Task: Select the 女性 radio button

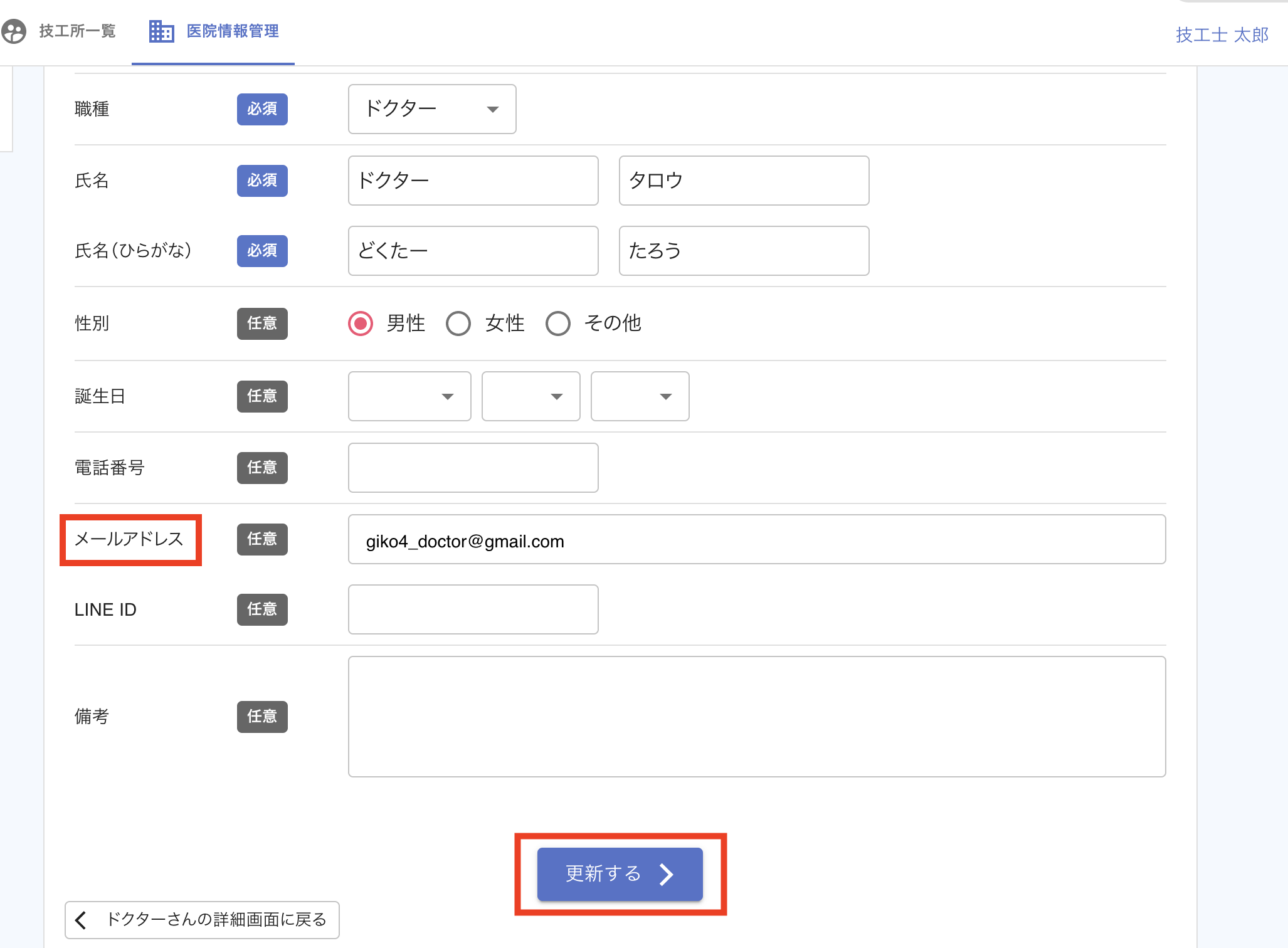Action: pyautogui.click(x=458, y=324)
